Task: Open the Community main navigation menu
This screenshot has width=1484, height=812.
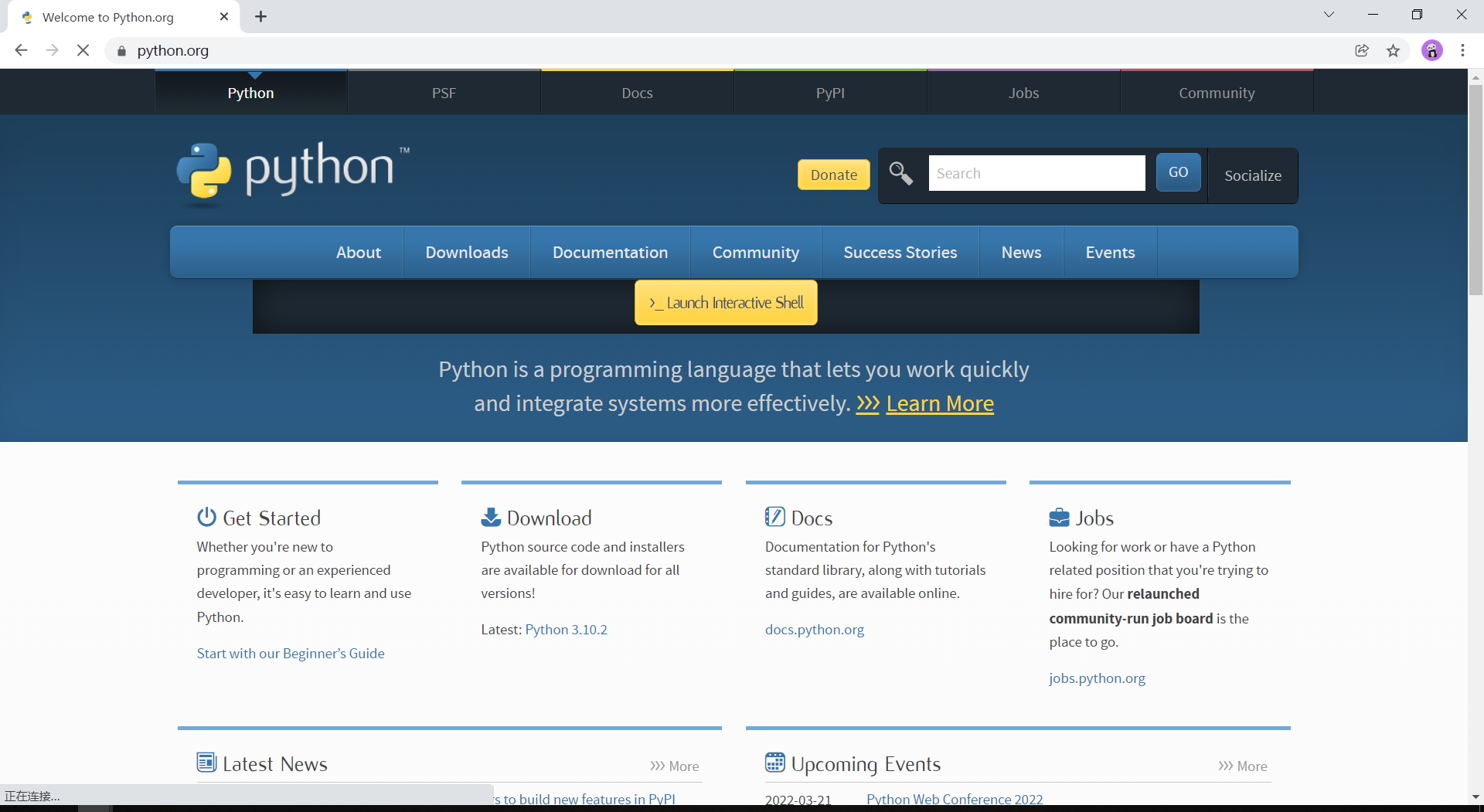Action: (756, 252)
